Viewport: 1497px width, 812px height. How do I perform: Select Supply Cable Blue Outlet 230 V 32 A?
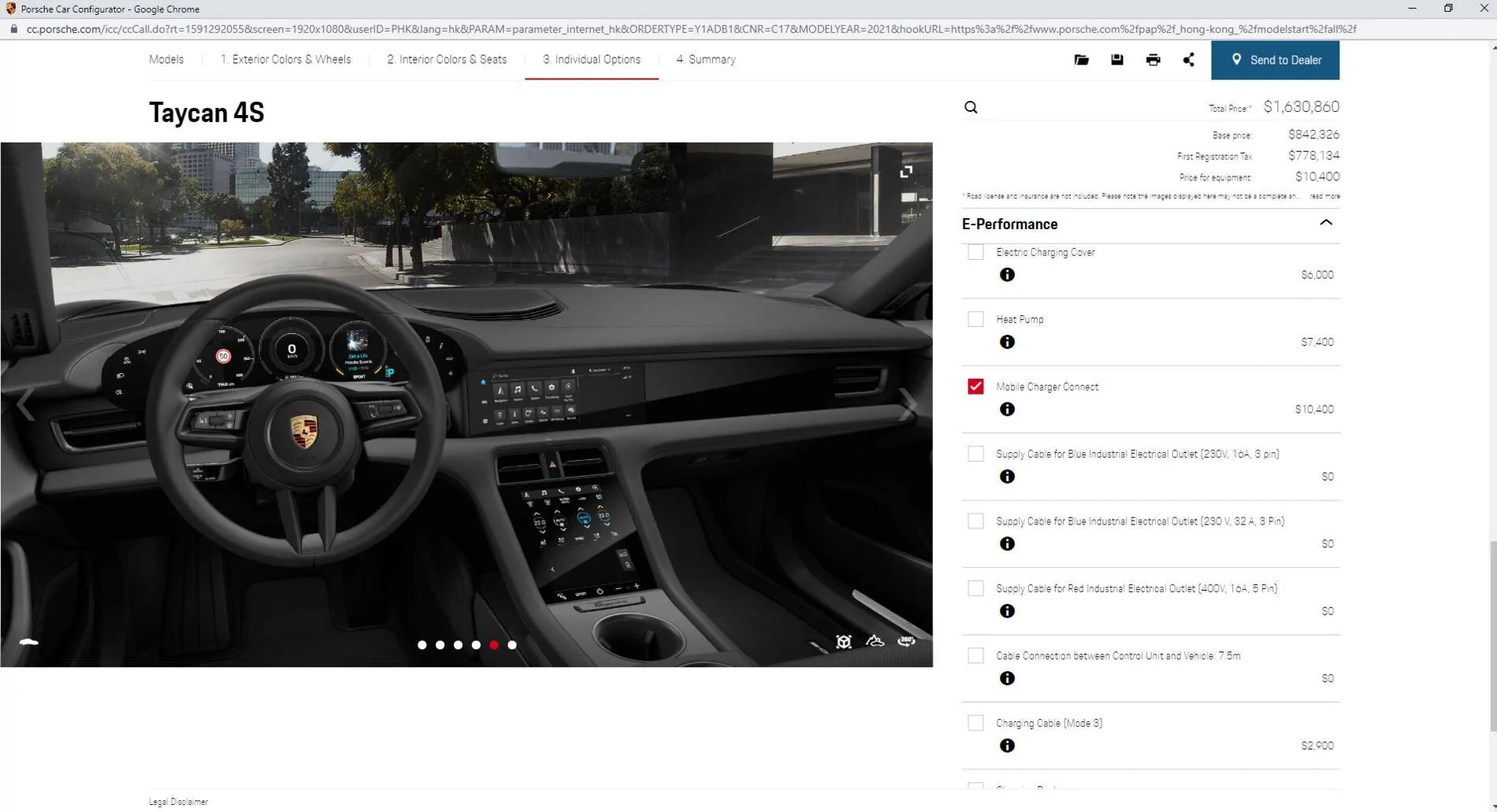tap(975, 521)
